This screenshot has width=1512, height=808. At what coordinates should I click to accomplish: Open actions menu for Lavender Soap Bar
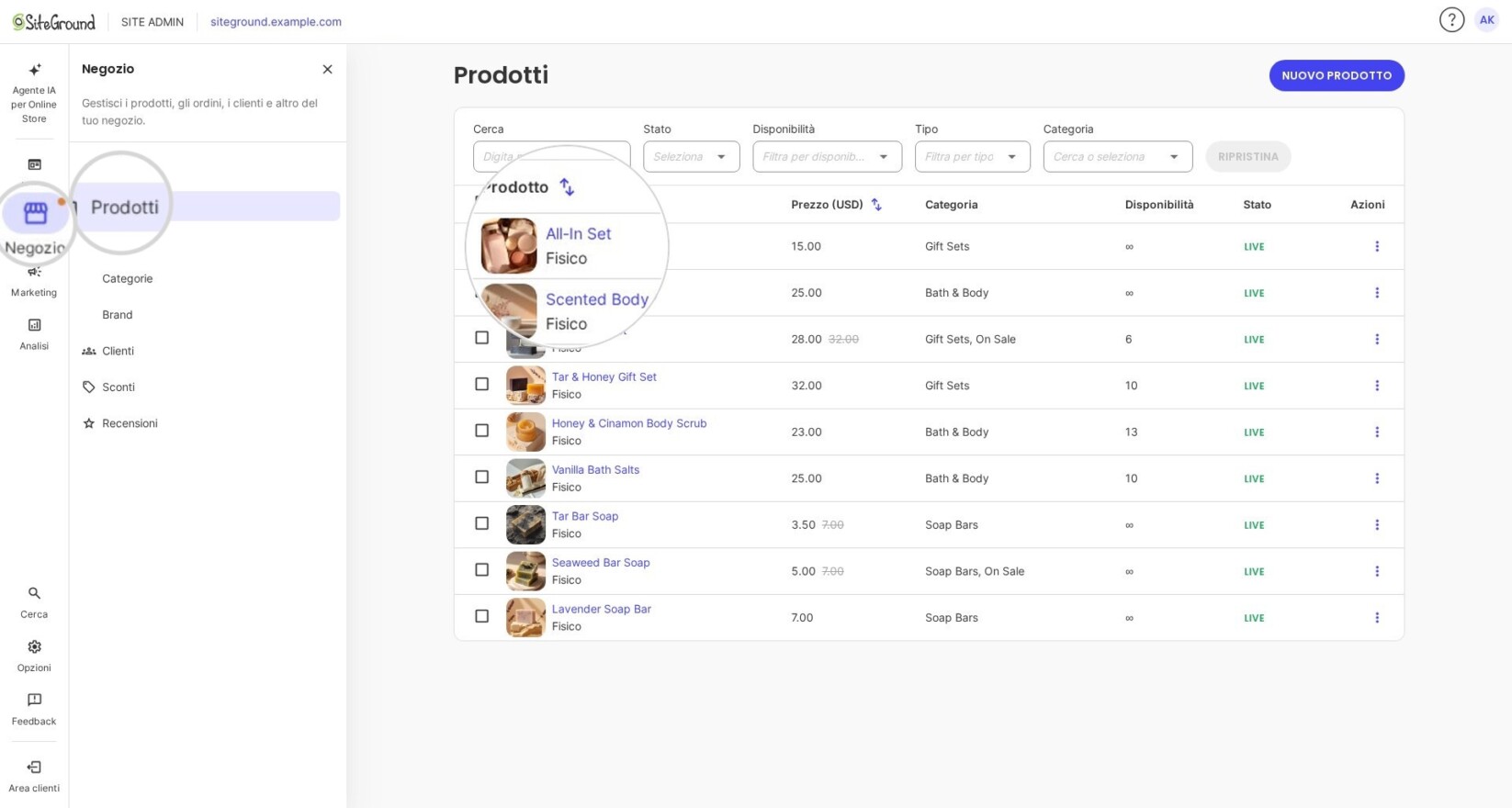(x=1376, y=618)
